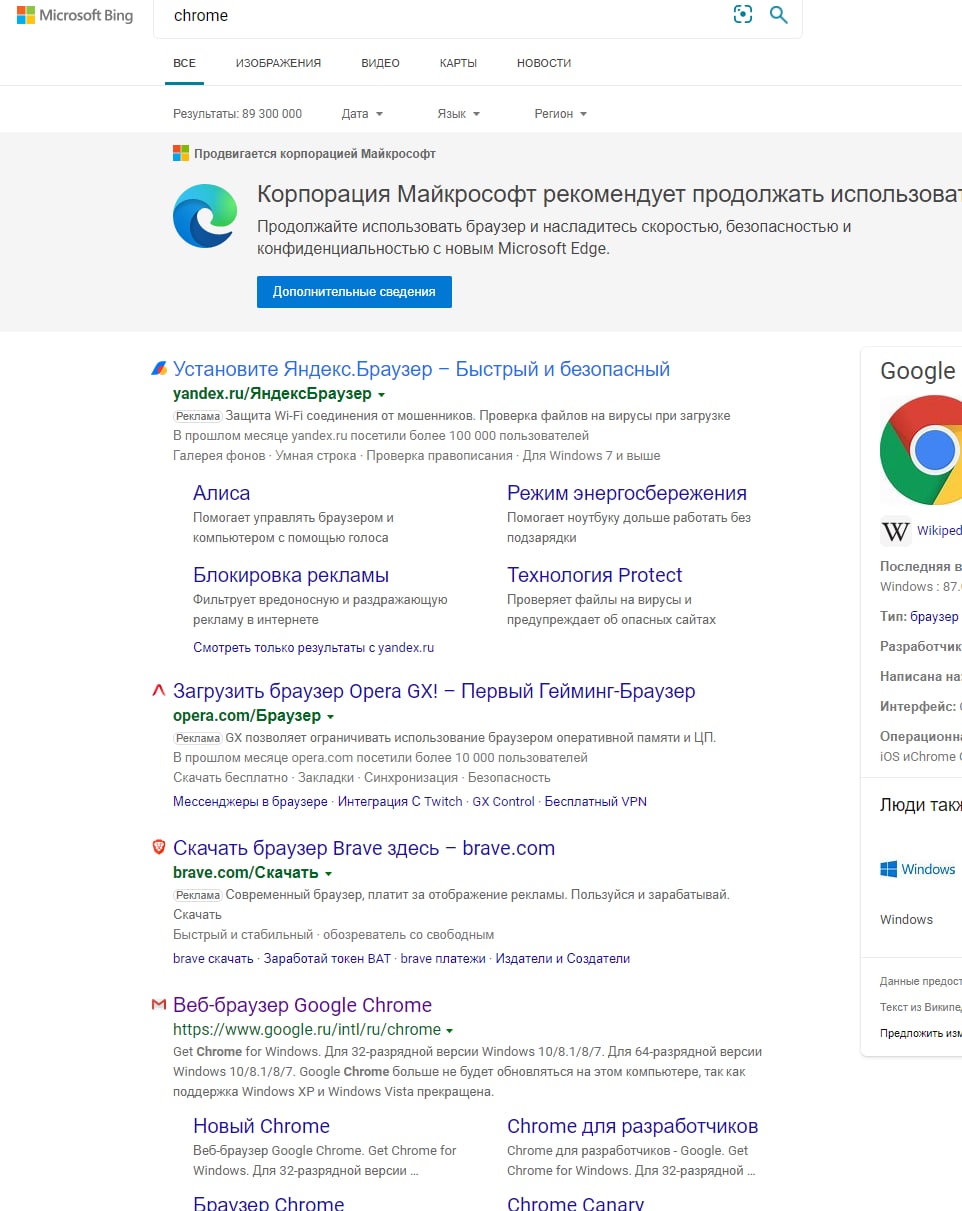The height and width of the screenshot is (1211, 962).
Task: Open the 'Мессенджеры в браузере' link
Action: tap(250, 801)
